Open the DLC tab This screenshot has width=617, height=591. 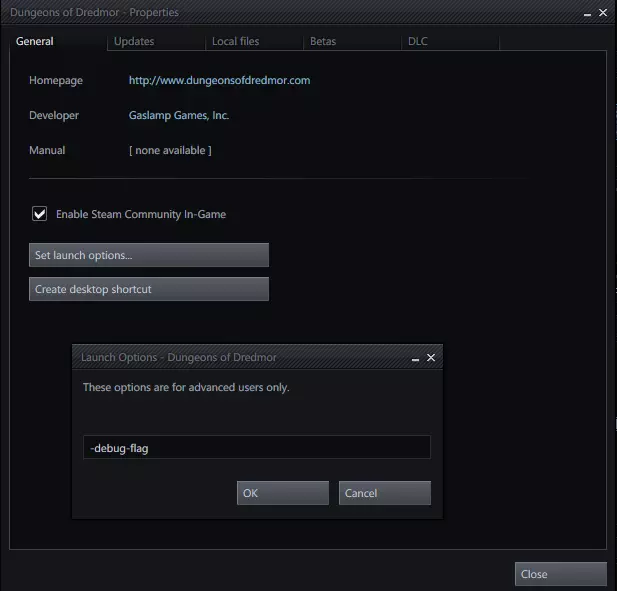450,41
